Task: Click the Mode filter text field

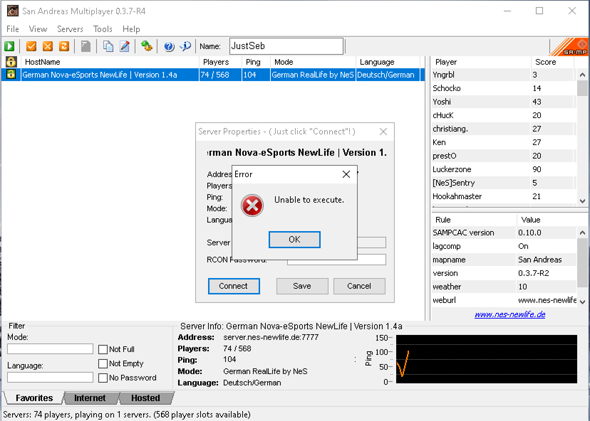Action: 50,349
